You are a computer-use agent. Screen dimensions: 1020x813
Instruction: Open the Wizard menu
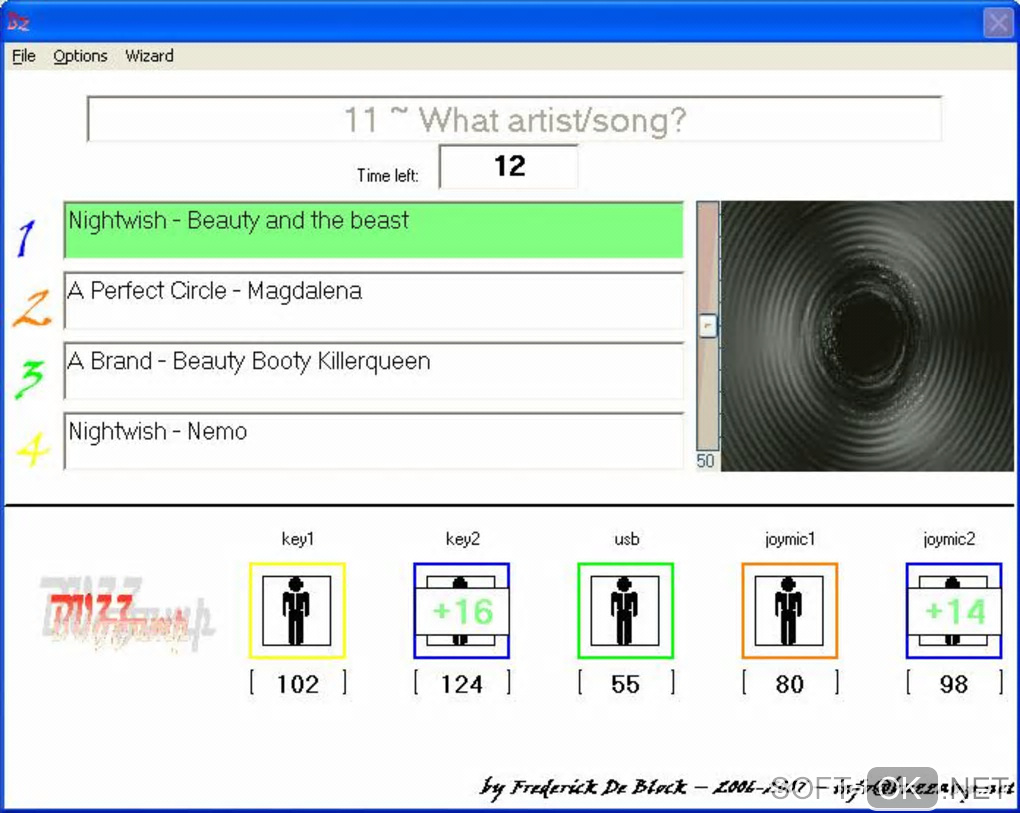[x=149, y=56]
